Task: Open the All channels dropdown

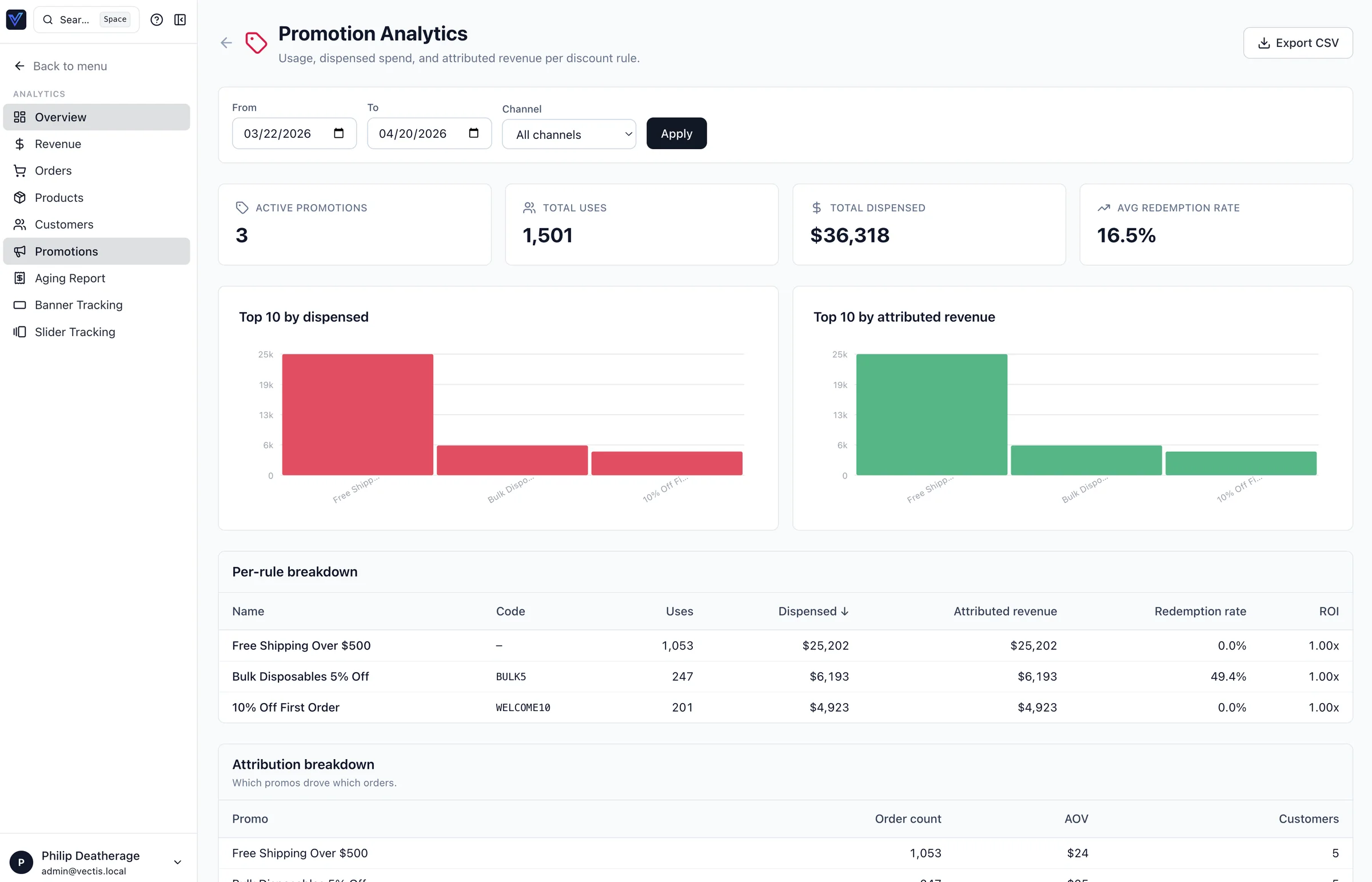Action: pyautogui.click(x=569, y=134)
